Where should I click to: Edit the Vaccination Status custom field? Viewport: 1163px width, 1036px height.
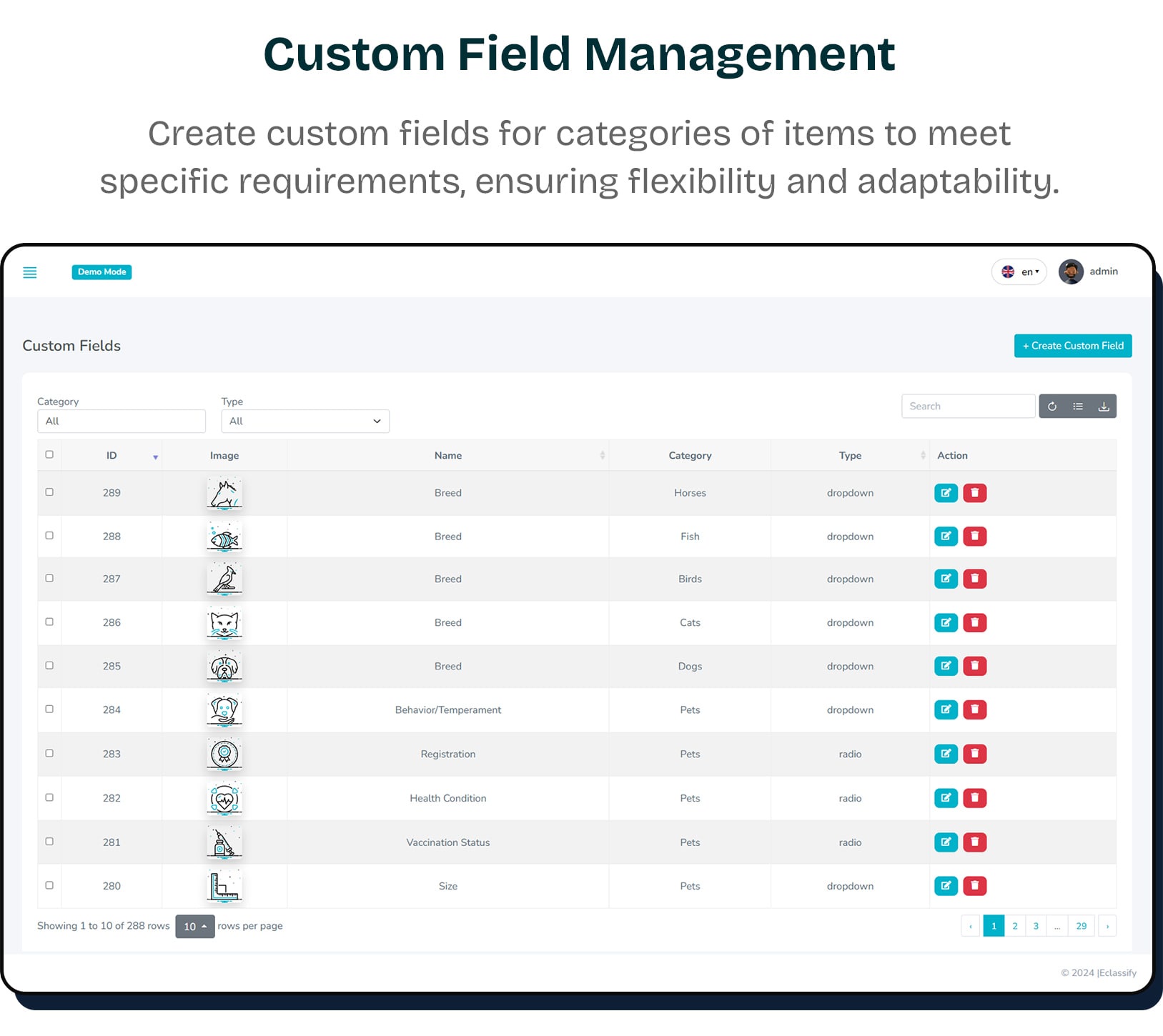click(946, 842)
